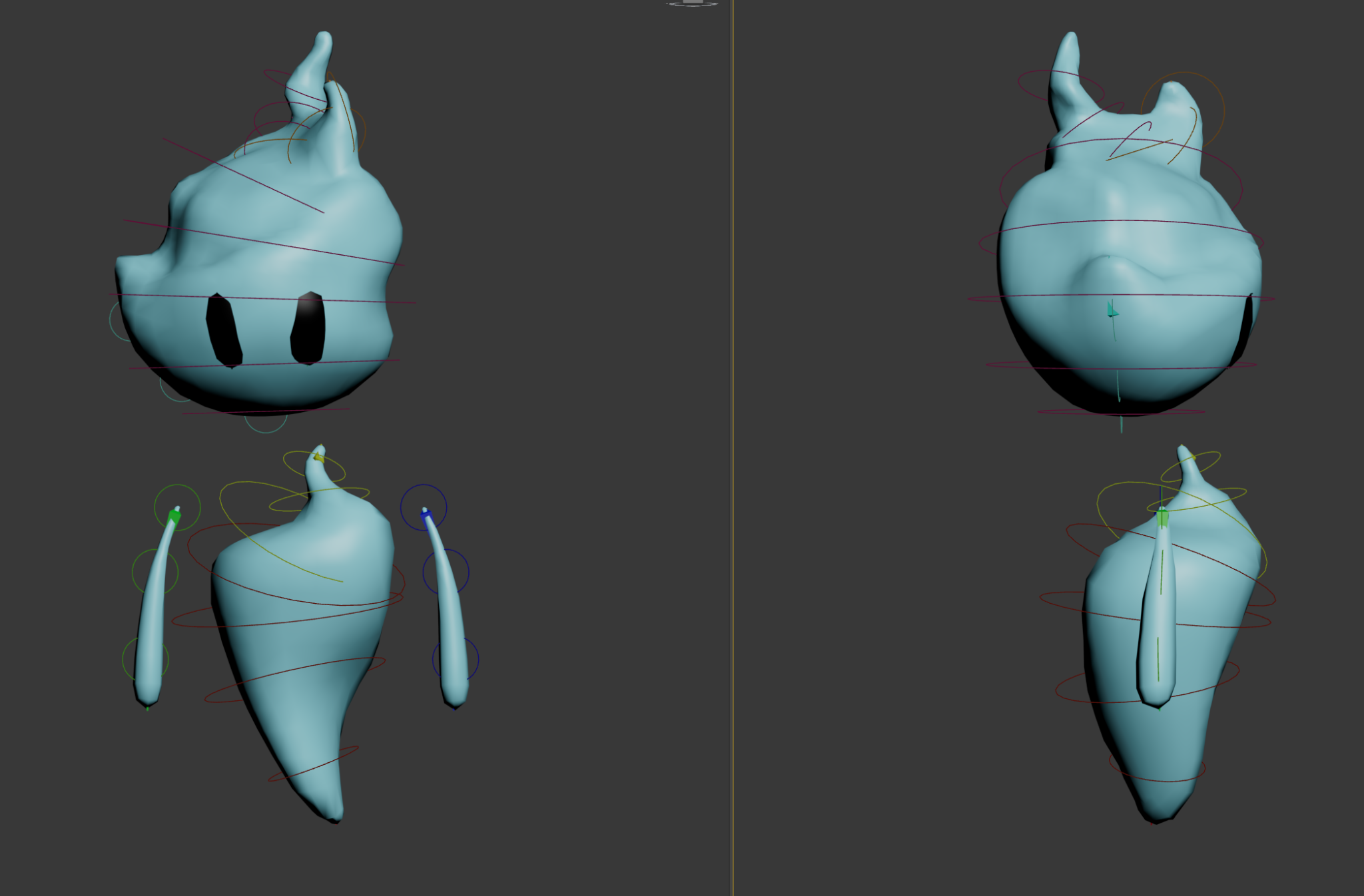Click the character's left black eye in front view
Image resolution: width=1364 pixels, height=896 pixels.
tap(223, 330)
